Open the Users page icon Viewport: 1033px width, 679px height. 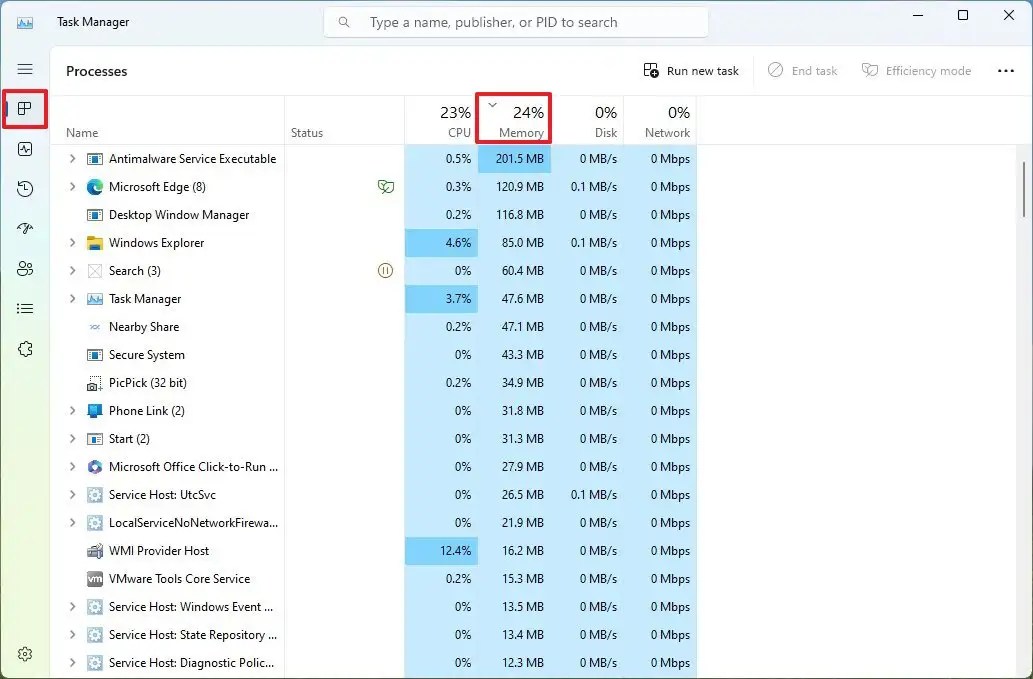click(x=25, y=268)
